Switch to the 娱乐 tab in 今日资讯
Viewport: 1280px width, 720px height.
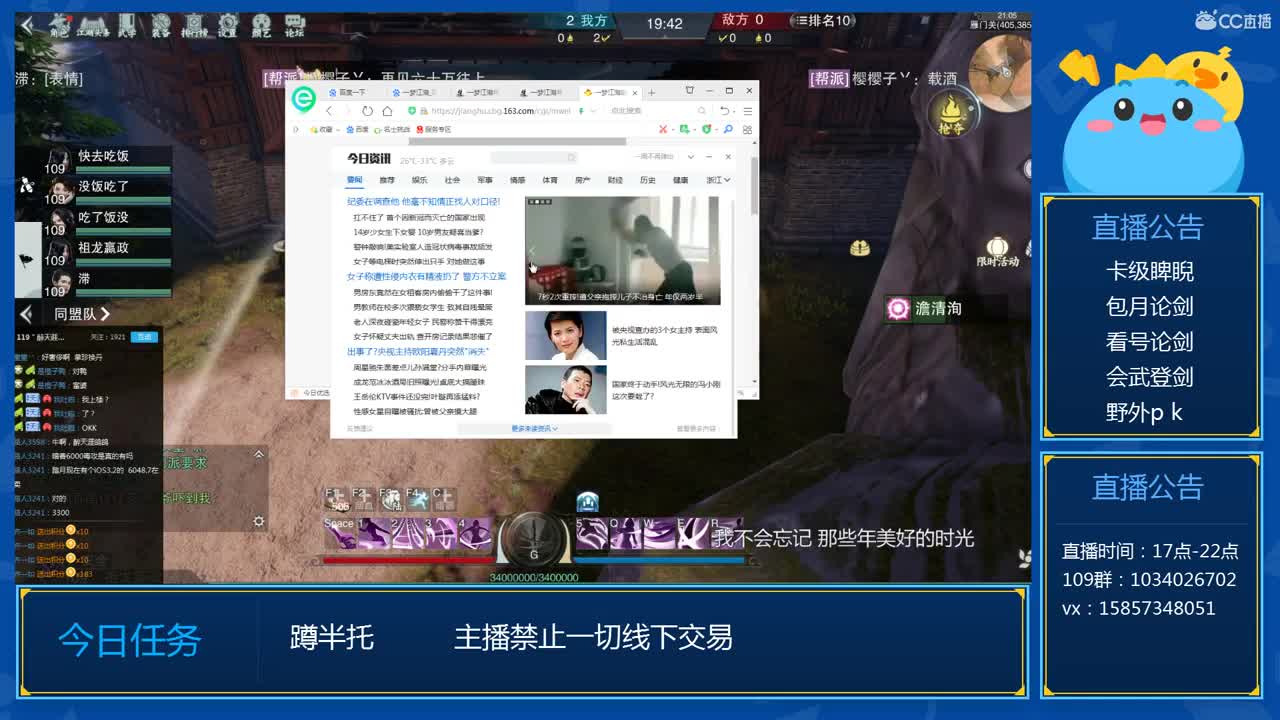(422, 180)
